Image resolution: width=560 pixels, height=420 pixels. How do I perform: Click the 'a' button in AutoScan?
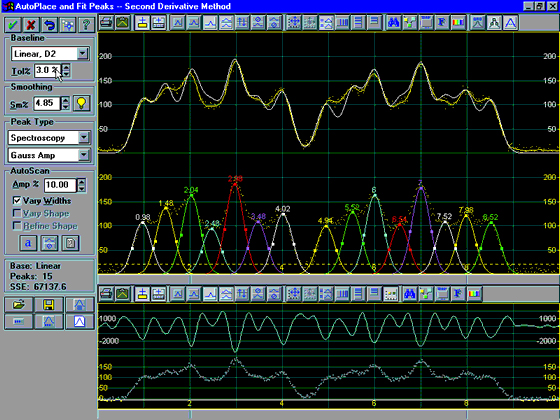click(28, 243)
